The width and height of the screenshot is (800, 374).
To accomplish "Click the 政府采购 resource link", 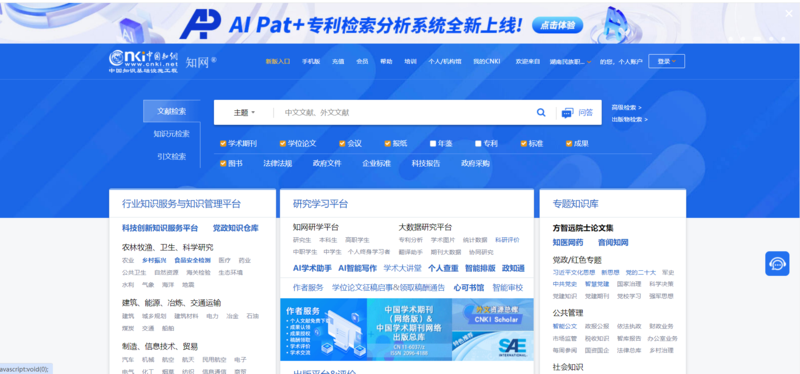I will coord(476,164).
